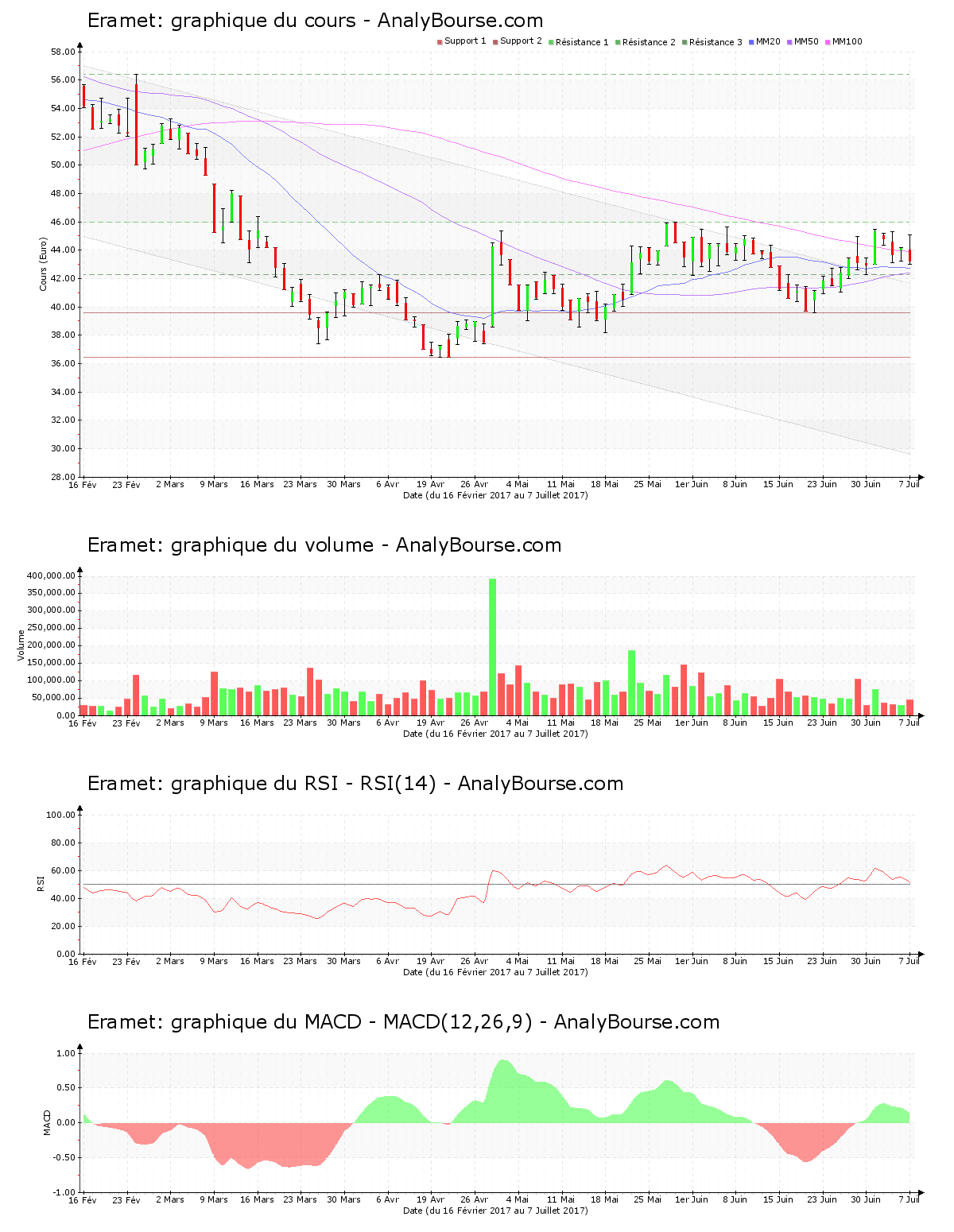Click the MM20 blue legend swatch

pos(751,42)
